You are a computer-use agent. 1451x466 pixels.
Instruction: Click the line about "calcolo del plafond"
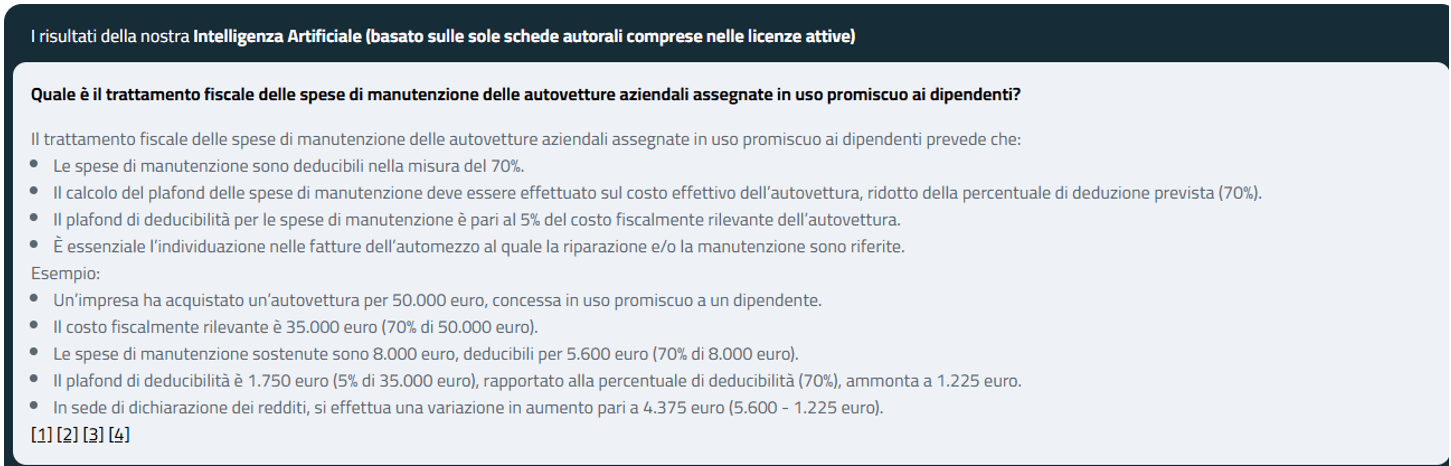coord(657,192)
